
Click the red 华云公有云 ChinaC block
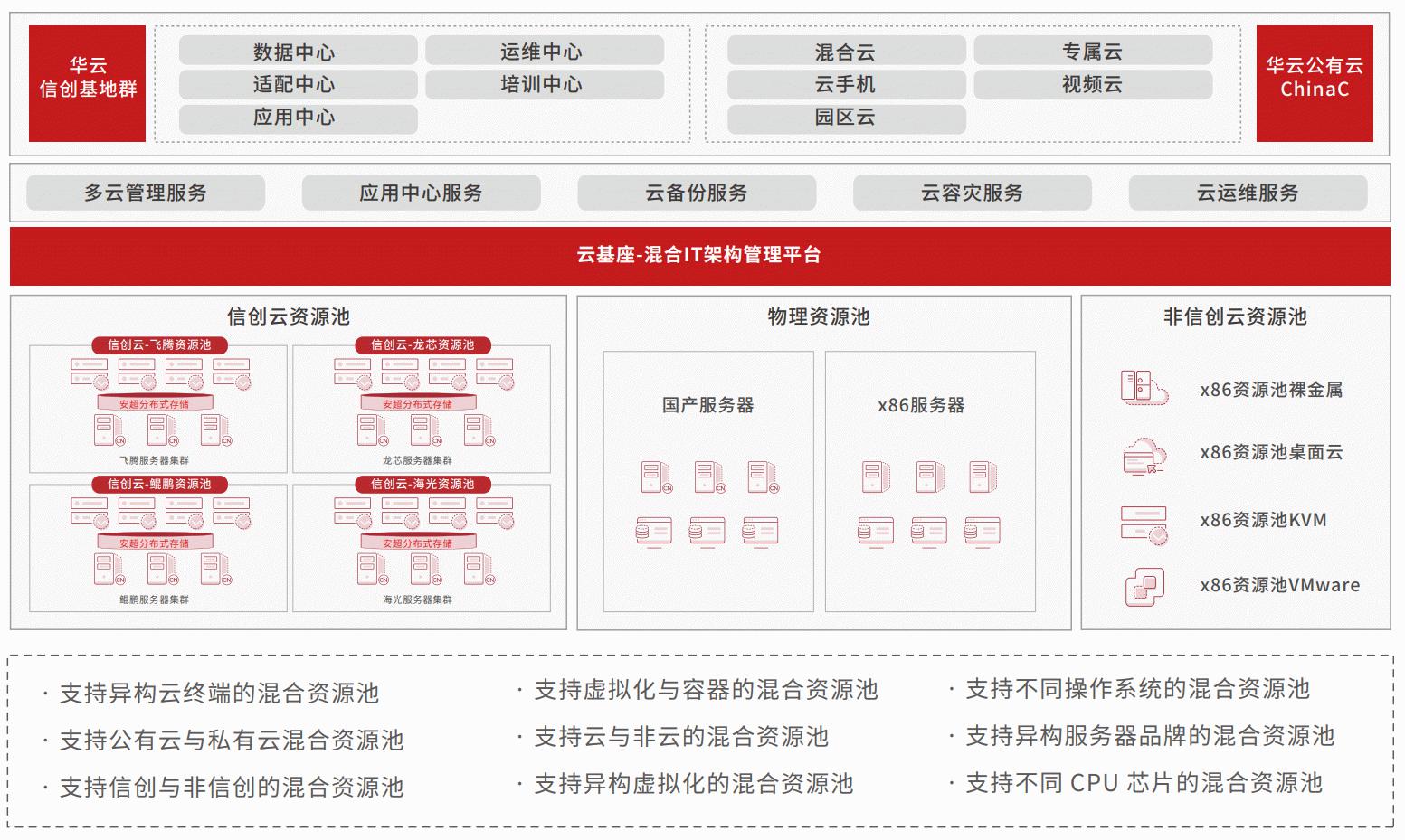tap(1314, 83)
